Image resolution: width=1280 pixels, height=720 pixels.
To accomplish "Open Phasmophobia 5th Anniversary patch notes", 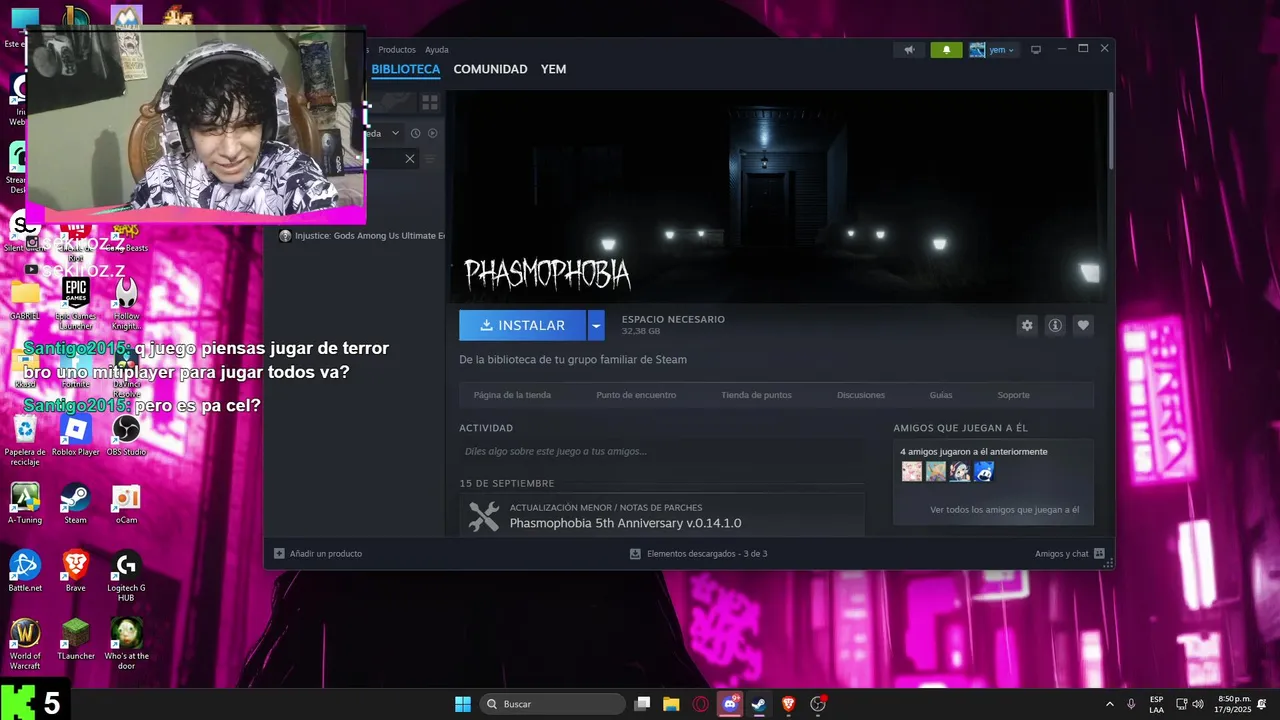I will 626,523.
